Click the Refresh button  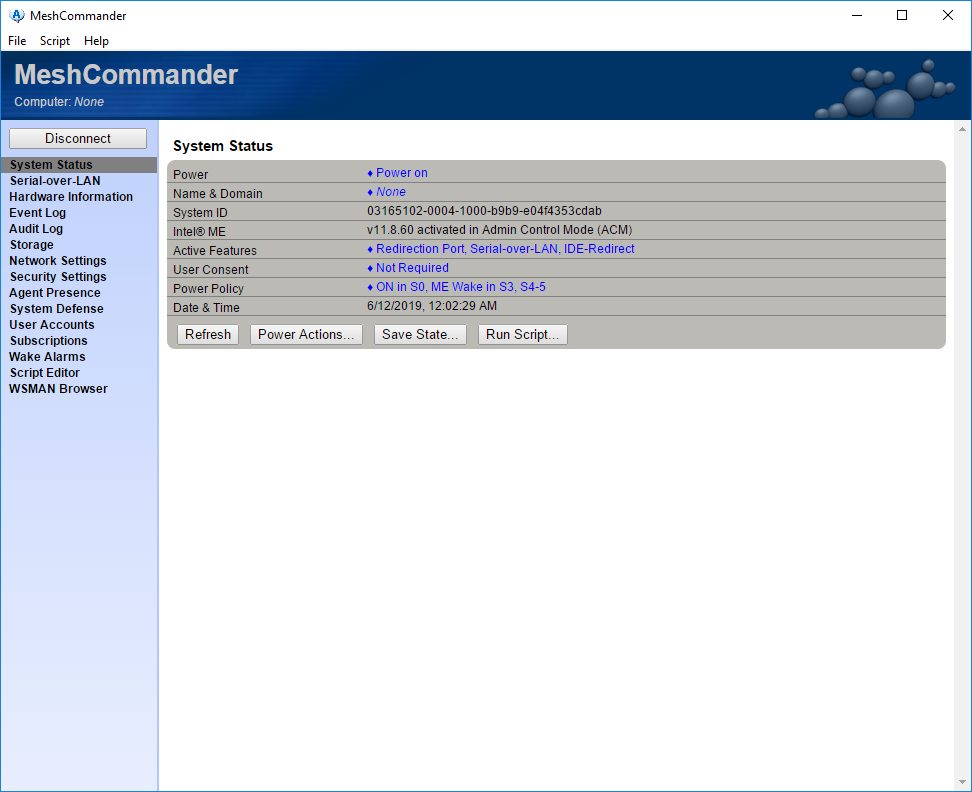(208, 335)
